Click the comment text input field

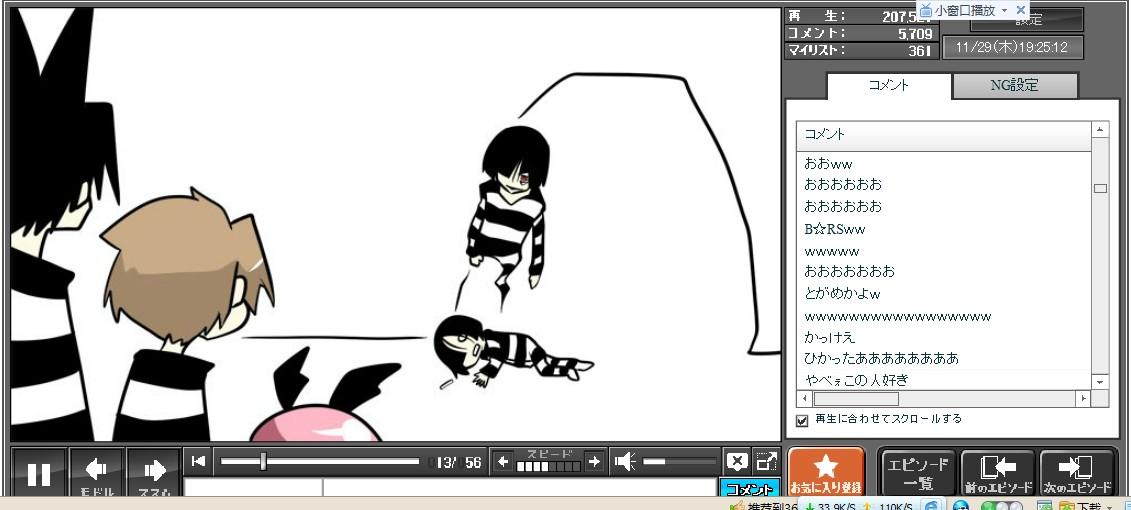click(x=520, y=489)
